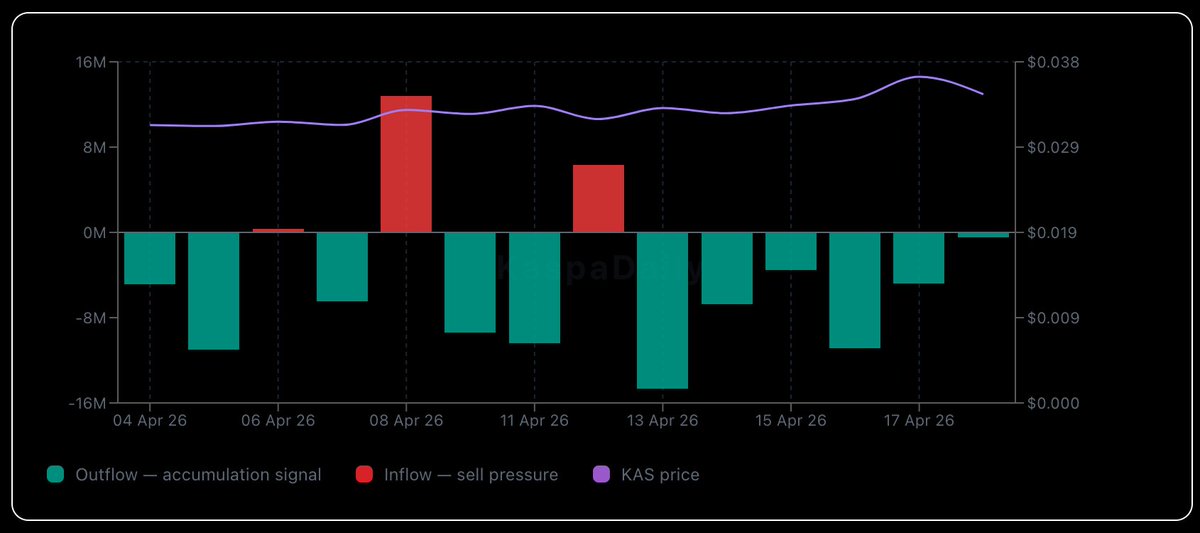
Task: Select the teal outflow bar at 17 Apr
Action: [918, 258]
